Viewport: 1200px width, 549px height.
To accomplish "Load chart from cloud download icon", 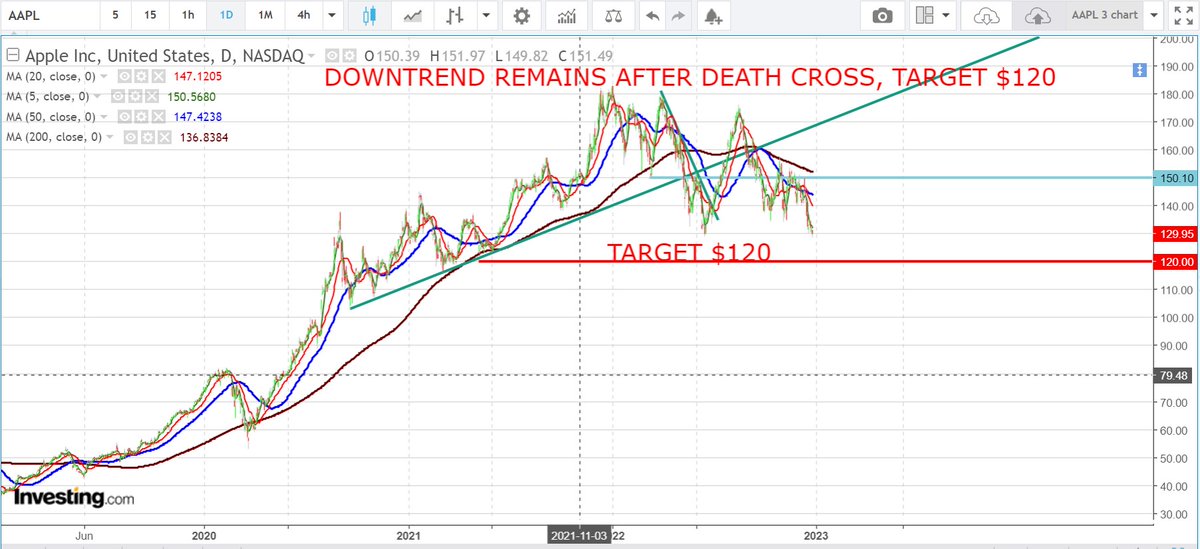I will point(987,16).
